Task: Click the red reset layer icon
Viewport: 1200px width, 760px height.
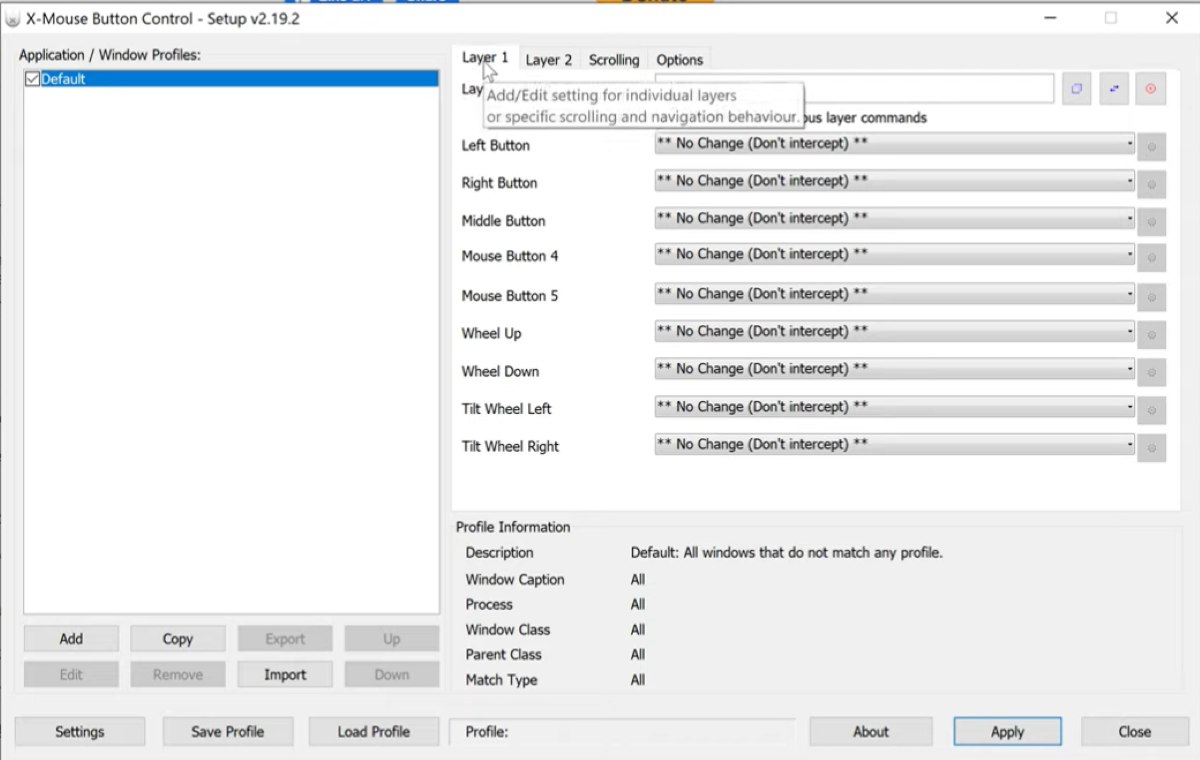Action: 1150,88
